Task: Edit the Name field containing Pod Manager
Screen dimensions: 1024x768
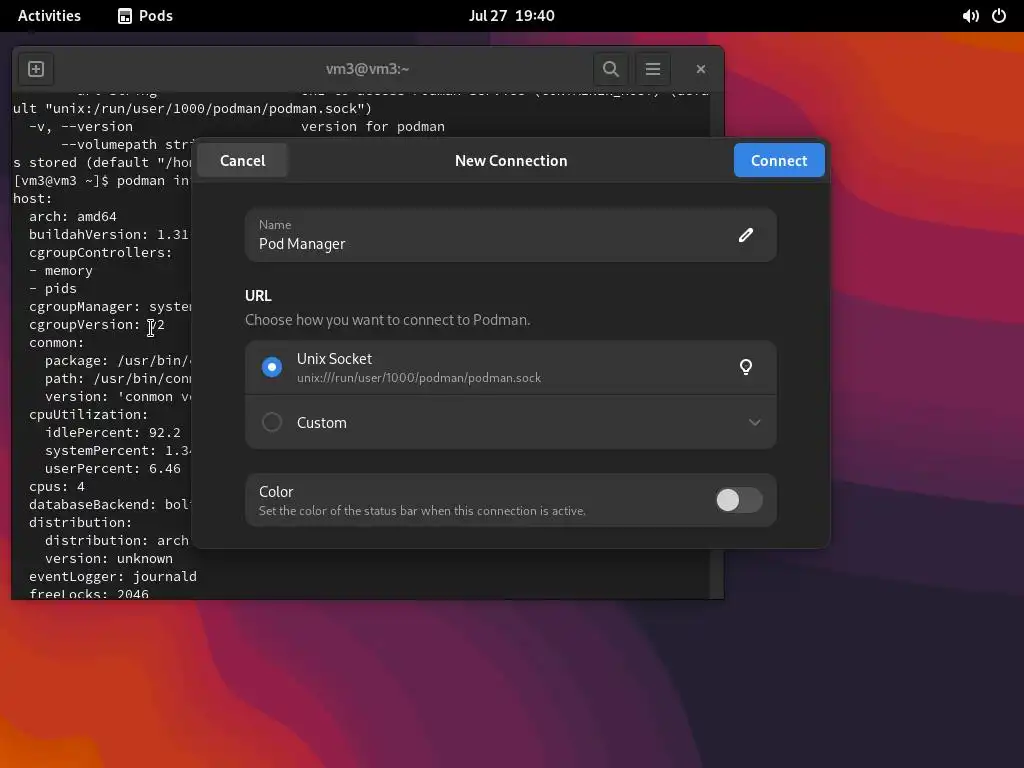Action: tap(511, 235)
